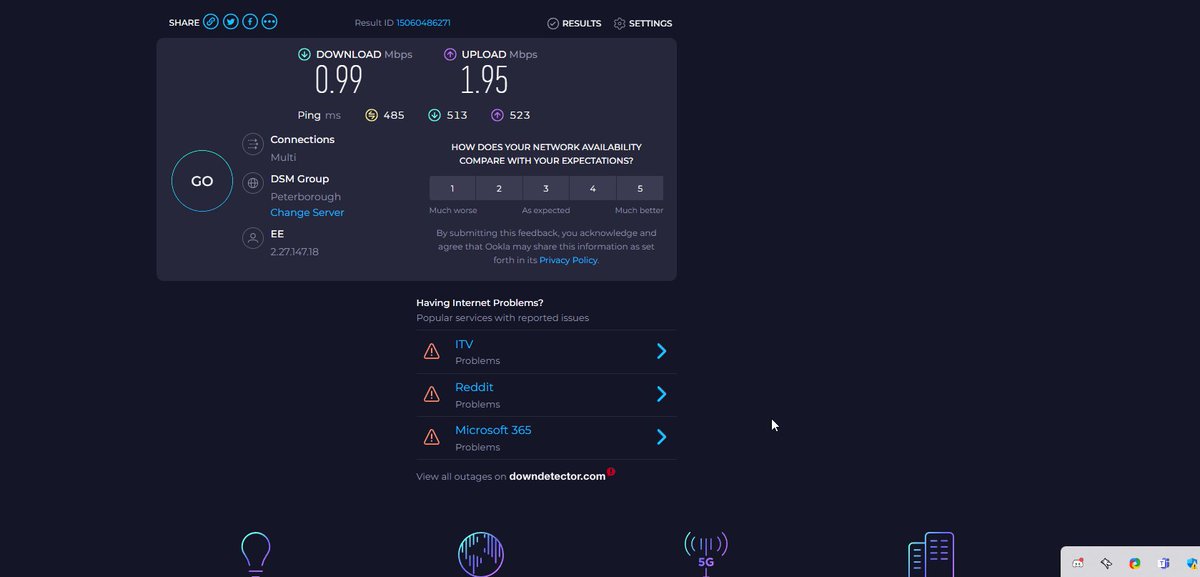Rate network availability 2

[499, 188]
